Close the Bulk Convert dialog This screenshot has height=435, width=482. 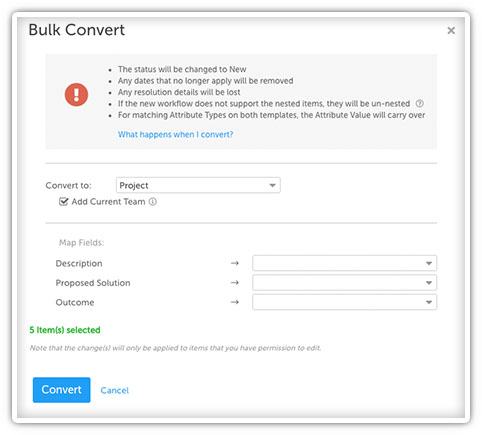tap(451, 30)
